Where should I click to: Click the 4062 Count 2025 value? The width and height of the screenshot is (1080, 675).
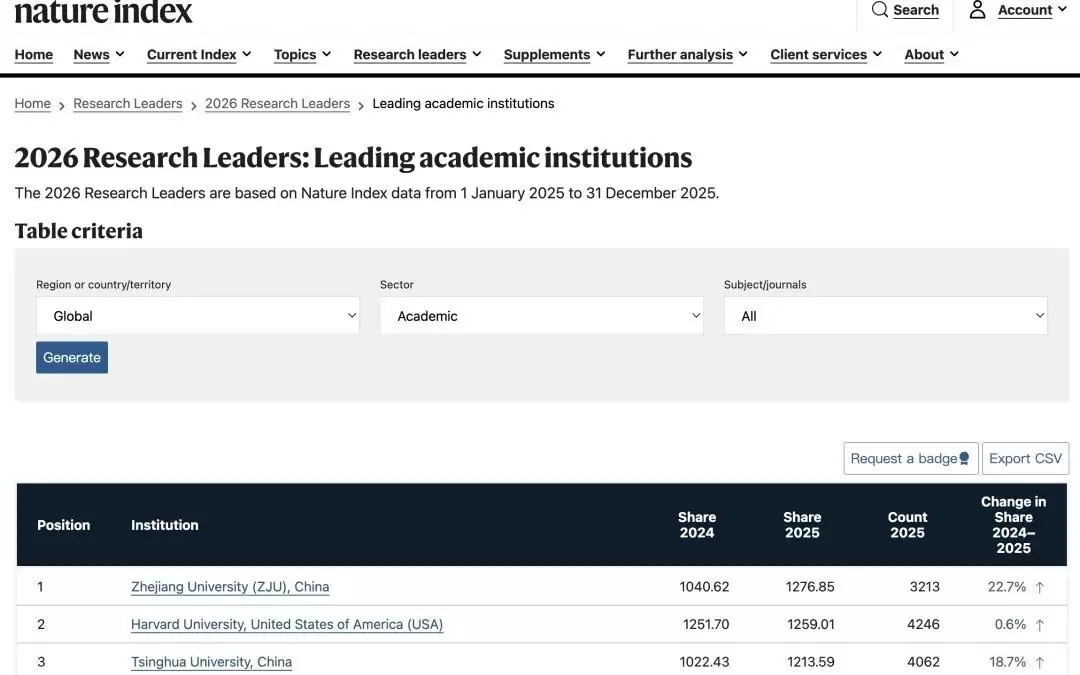click(923, 662)
